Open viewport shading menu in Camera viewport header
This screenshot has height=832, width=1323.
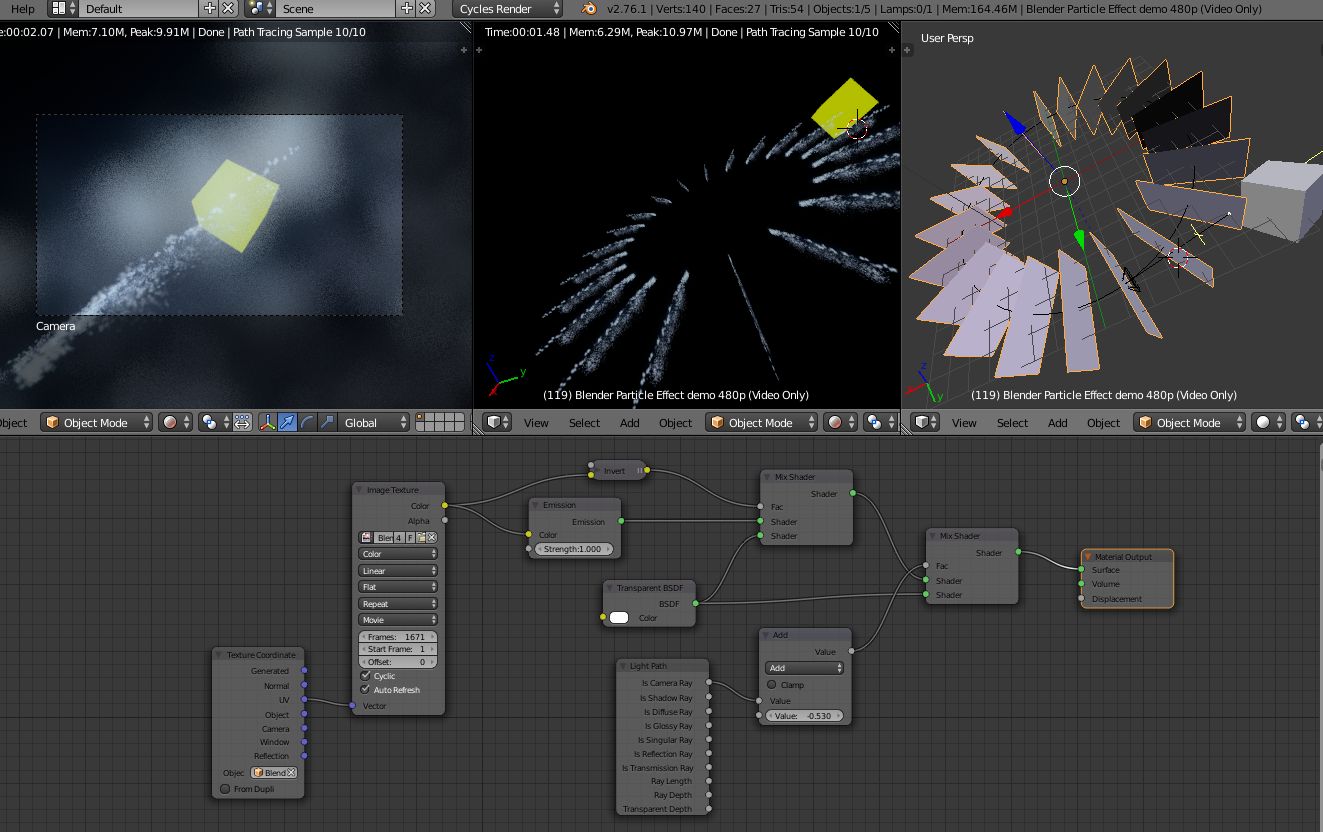[176, 423]
